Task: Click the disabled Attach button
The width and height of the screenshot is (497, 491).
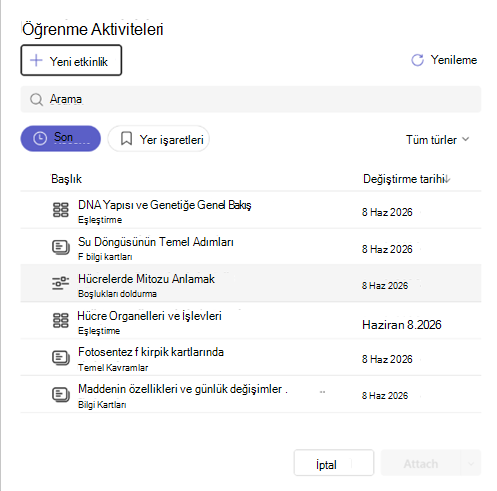Action: pyautogui.click(x=421, y=463)
